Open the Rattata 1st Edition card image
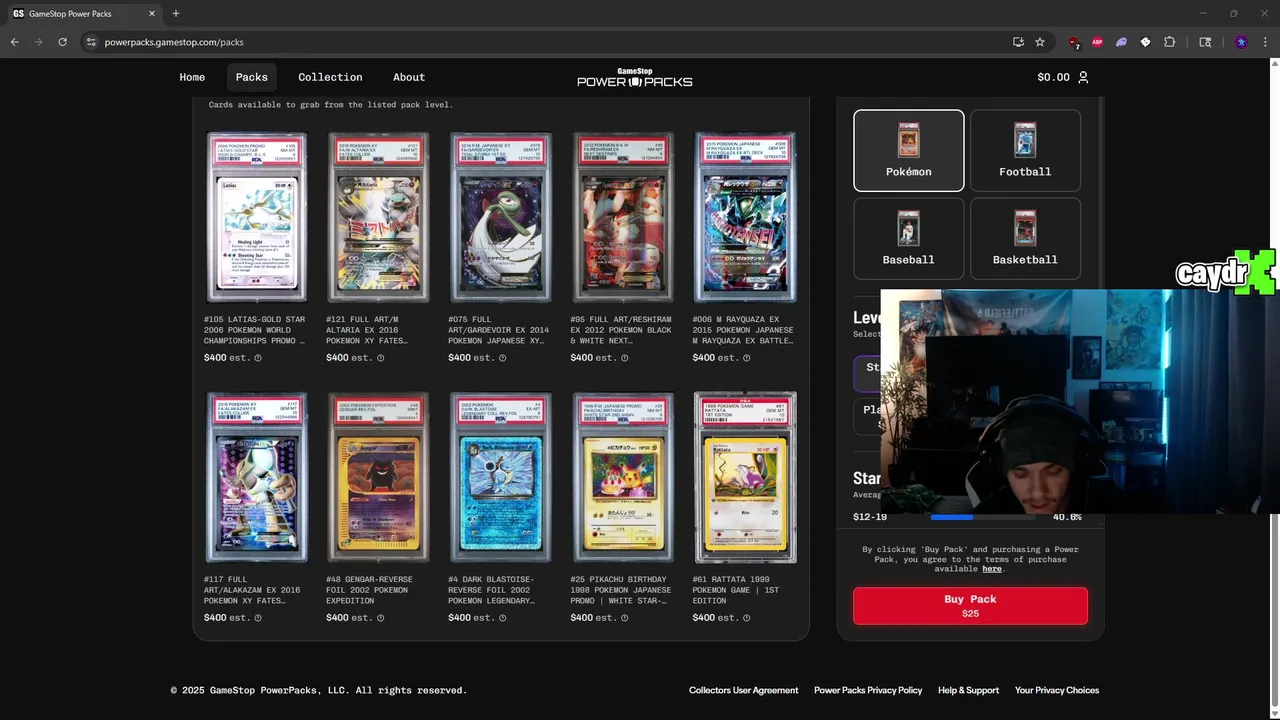The image size is (1280, 720). point(745,477)
